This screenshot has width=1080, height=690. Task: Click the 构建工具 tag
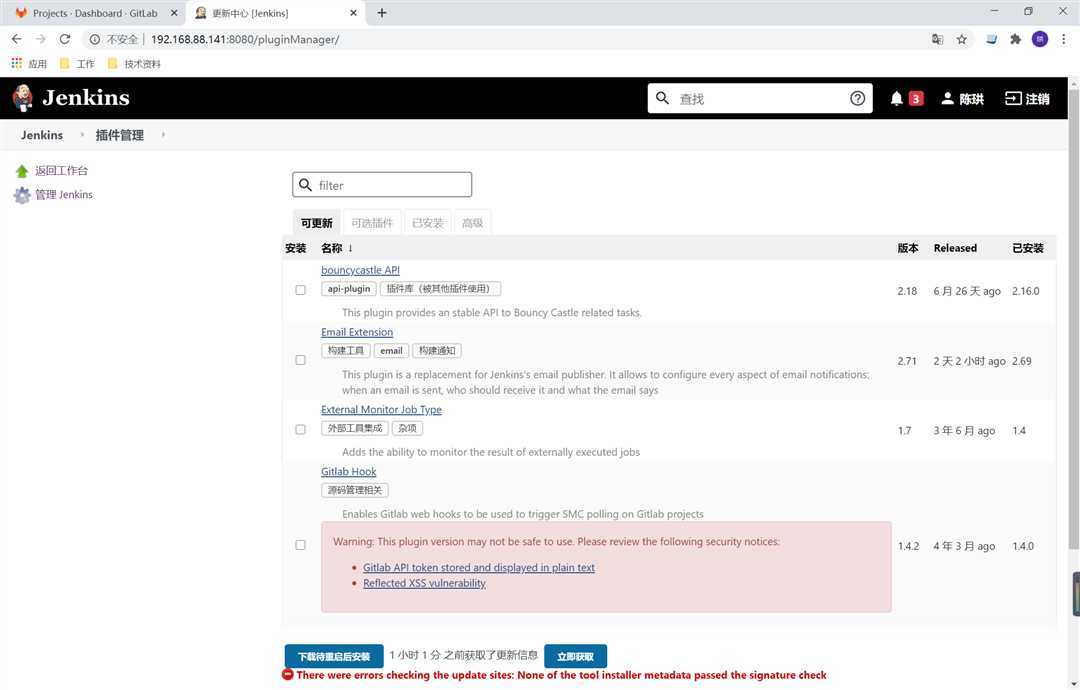click(x=346, y=351)
